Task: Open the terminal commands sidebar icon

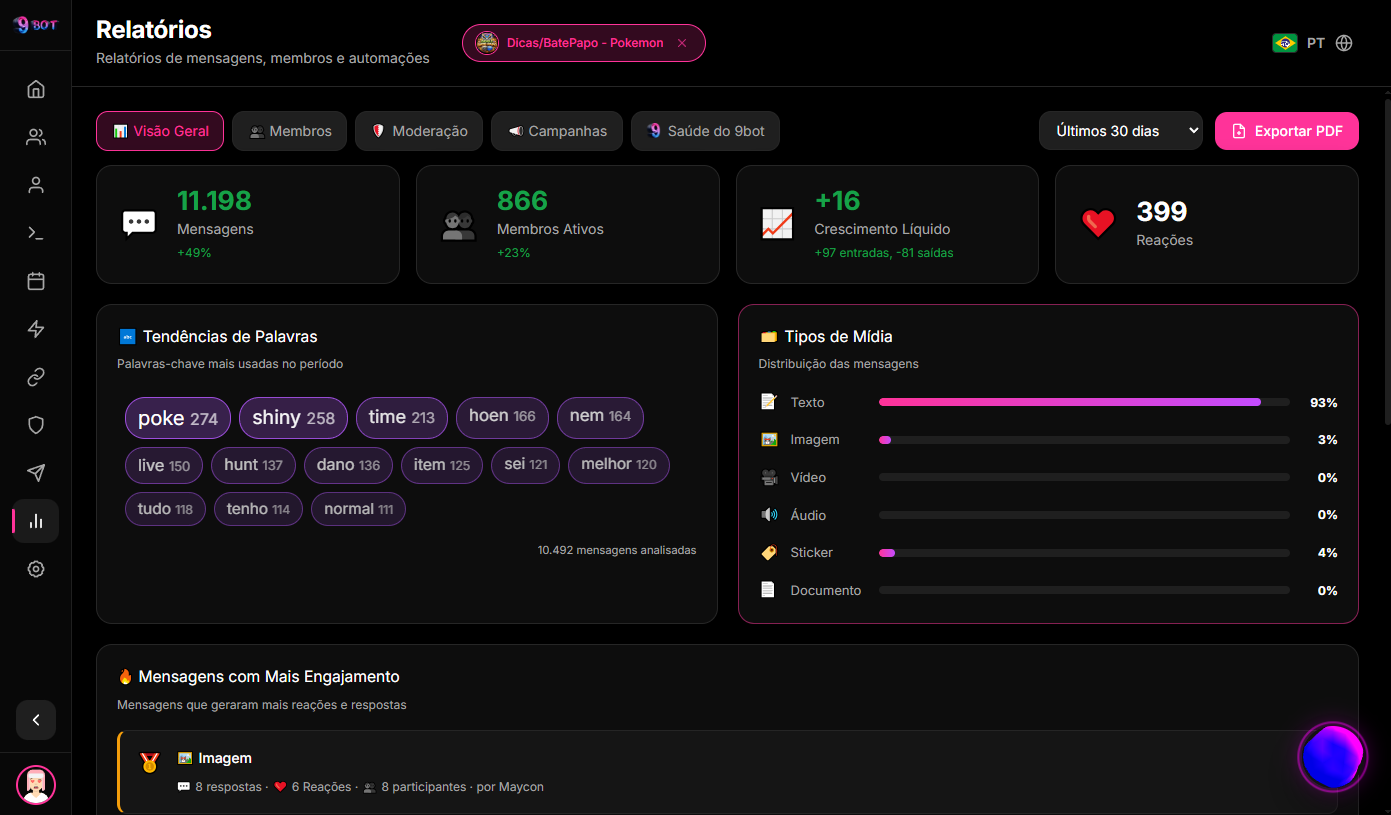Action: pos(36,233)
